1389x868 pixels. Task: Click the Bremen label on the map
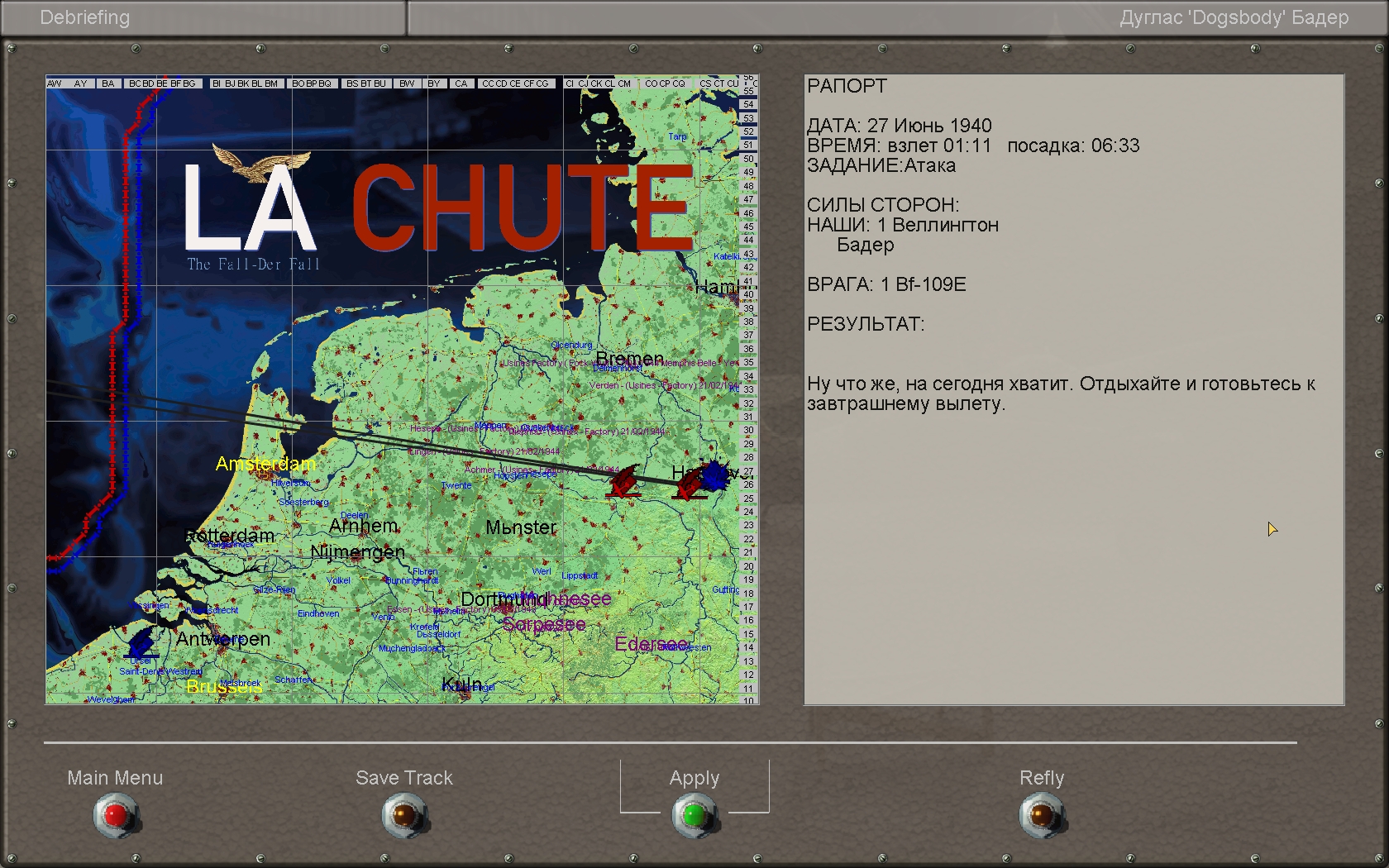(630, 358)
